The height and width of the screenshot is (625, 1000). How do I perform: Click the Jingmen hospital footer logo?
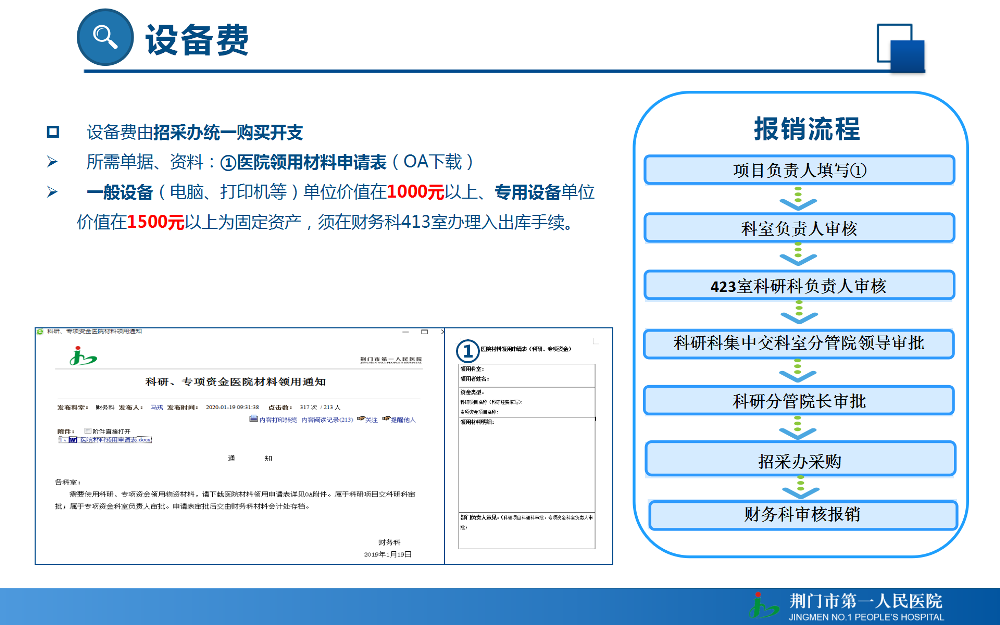pos(763,605)
